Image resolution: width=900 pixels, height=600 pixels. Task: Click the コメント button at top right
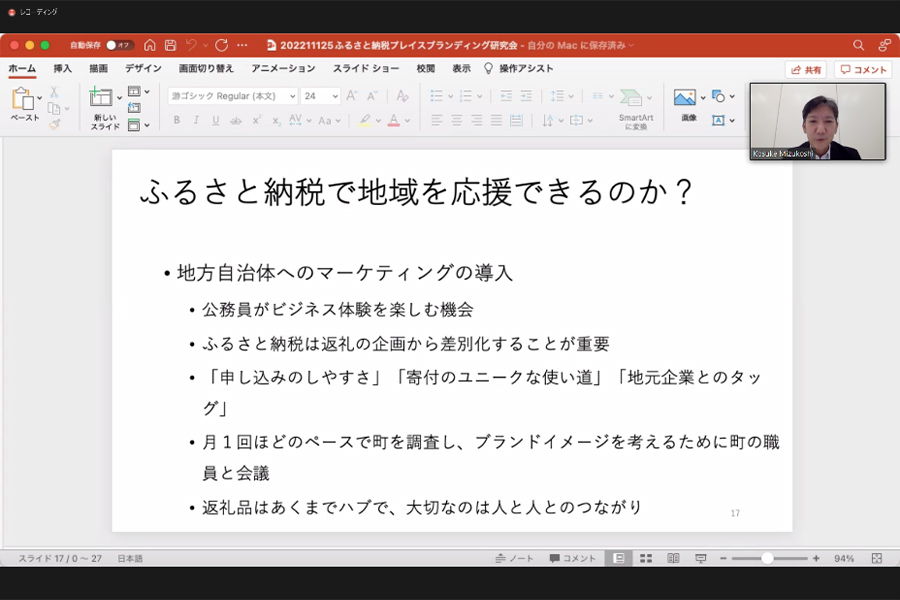pos(863,70)
